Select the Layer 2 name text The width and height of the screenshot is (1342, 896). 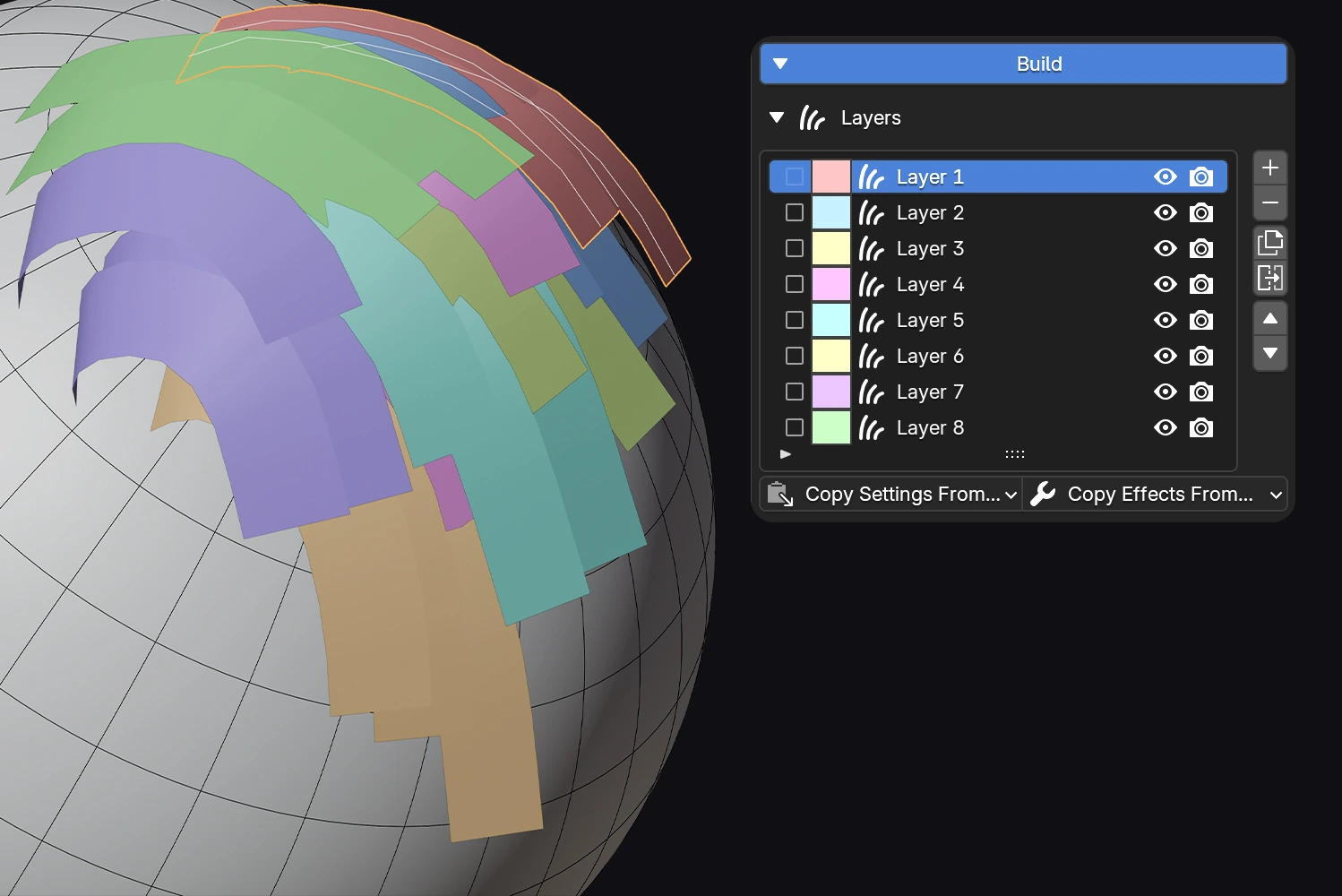coord(930,213)
